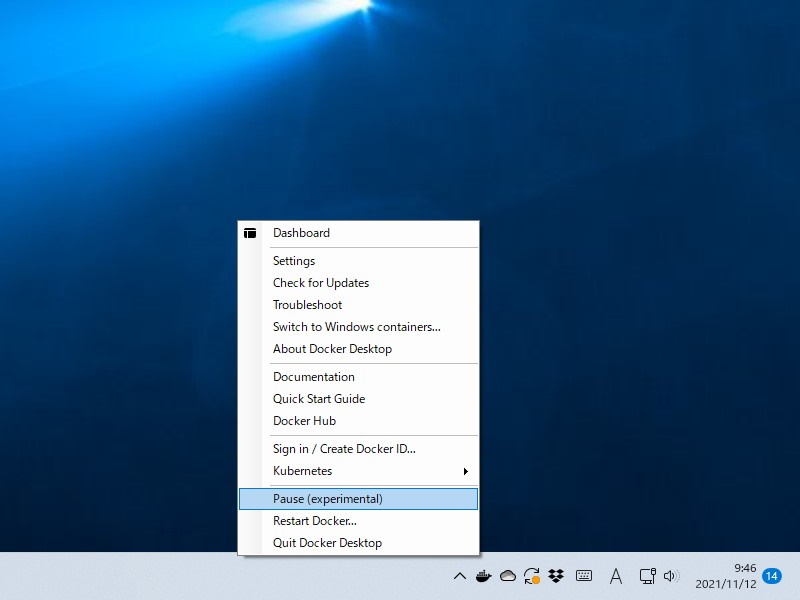
Task: Open OneDrive from the system tray
Action: (509, 576)
